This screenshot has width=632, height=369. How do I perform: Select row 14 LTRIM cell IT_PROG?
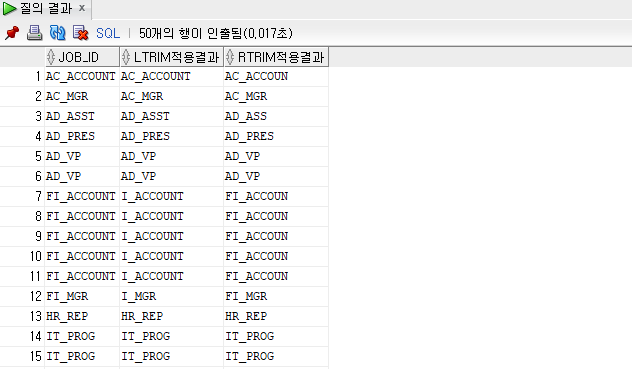click(172, 336)
